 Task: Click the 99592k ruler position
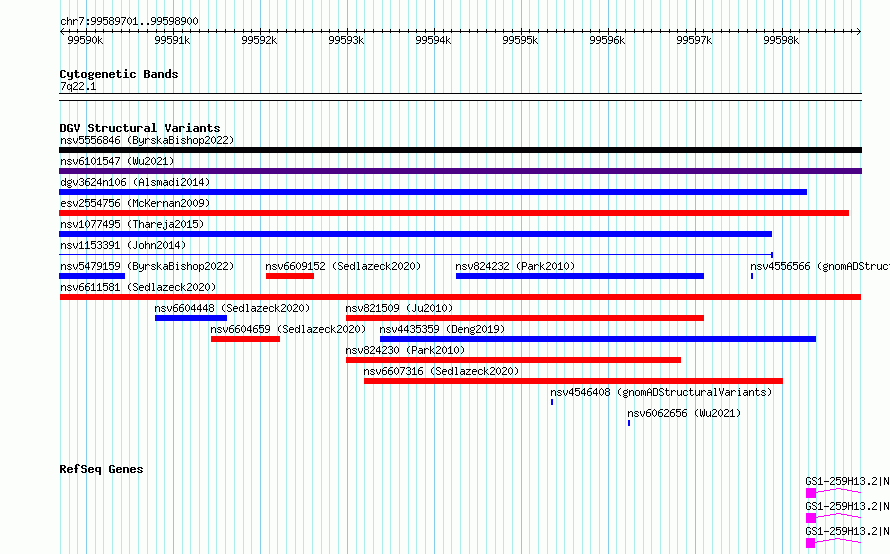(259, 40)
